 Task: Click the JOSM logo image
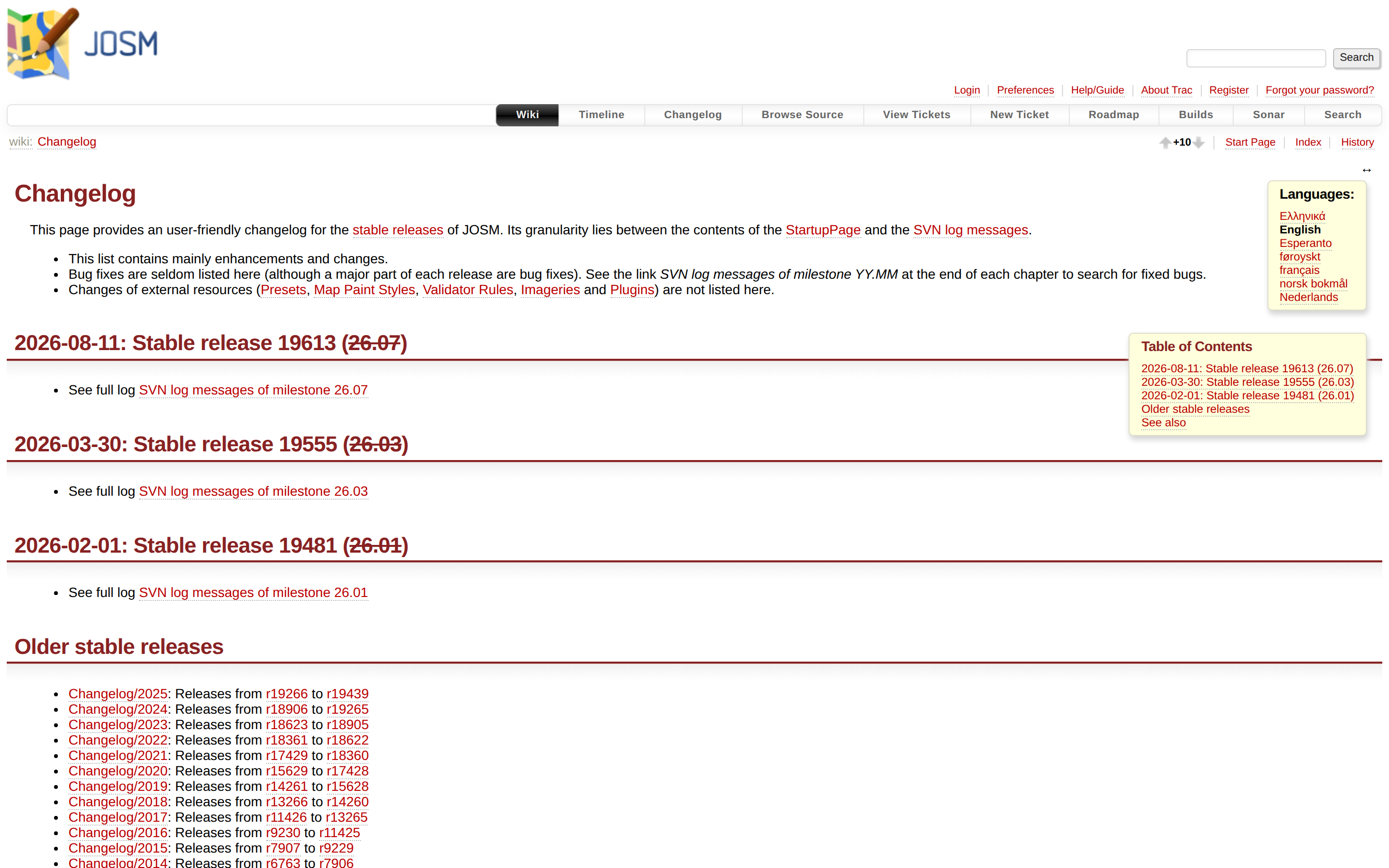point(82,43)
